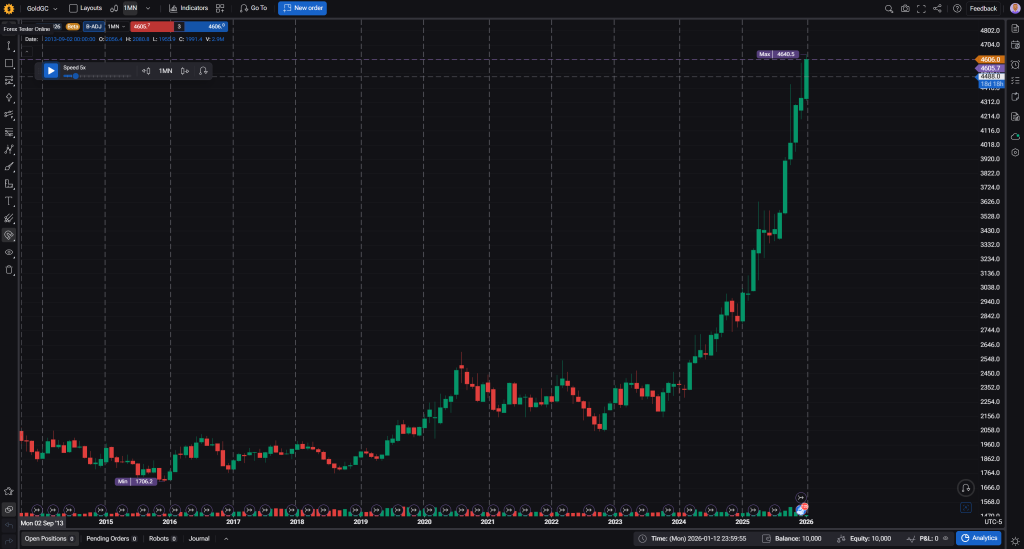Click the green cloud sync icon
The height and width of the screenshot is (549, 1024).
tap(1015, 136)
